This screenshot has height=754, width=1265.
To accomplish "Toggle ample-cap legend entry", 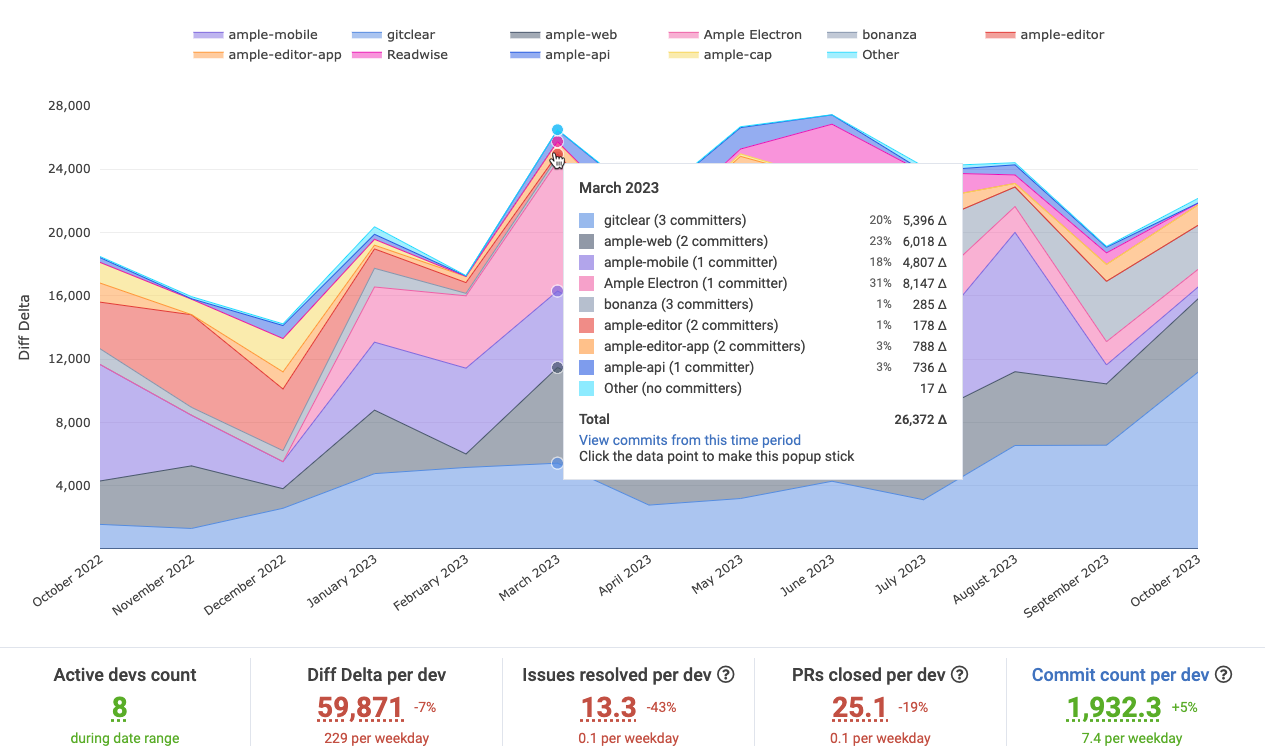I will [x=737, y=55].
